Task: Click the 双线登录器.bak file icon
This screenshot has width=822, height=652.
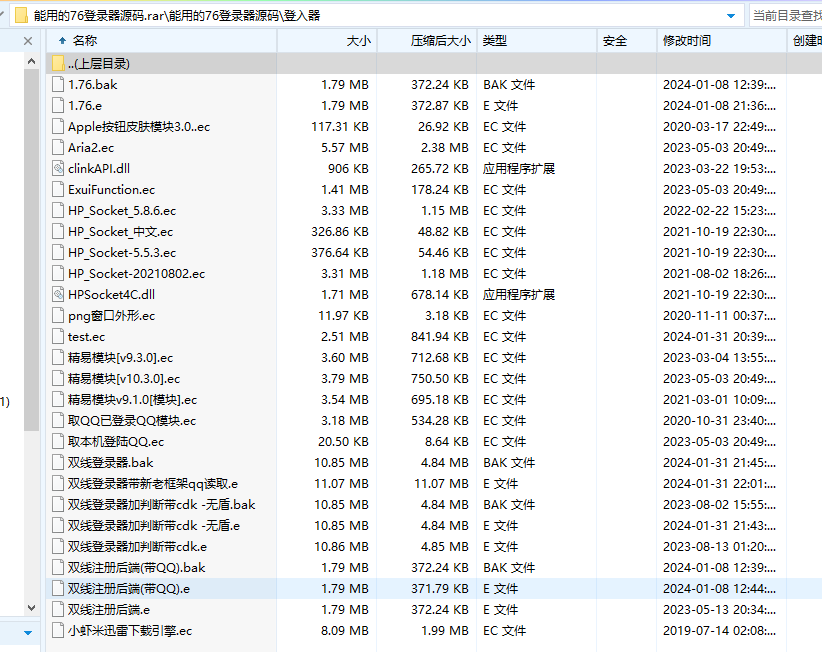Action: [58, 463]
